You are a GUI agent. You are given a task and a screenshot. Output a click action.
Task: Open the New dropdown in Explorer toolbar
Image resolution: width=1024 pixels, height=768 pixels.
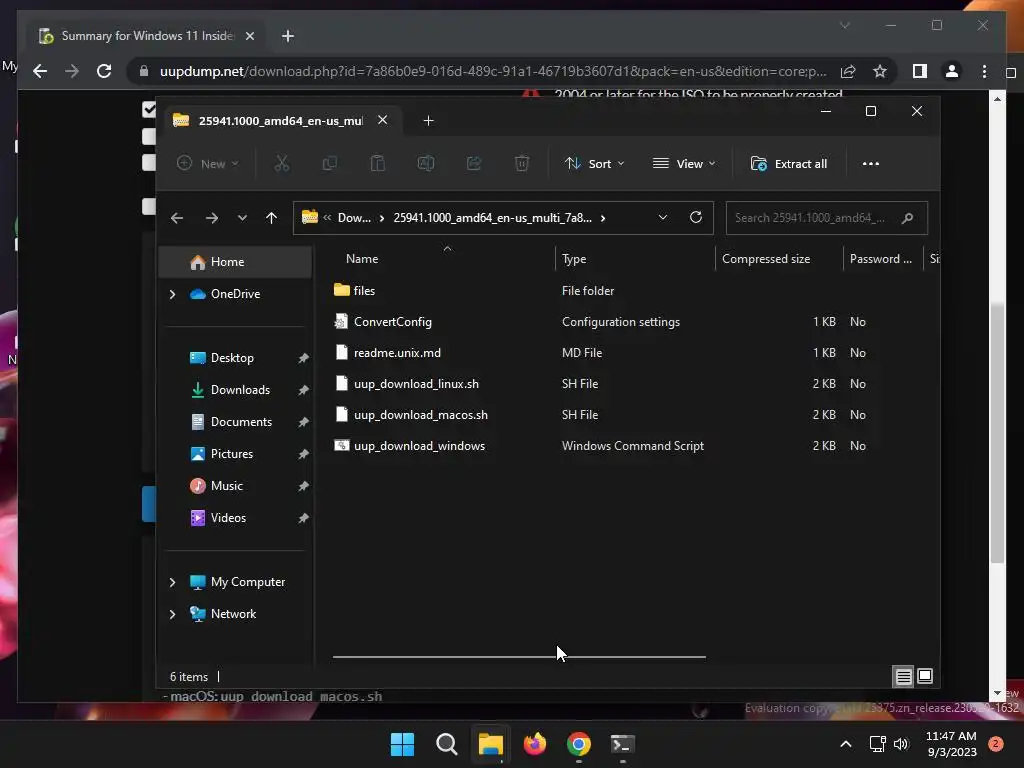[208, 164]
